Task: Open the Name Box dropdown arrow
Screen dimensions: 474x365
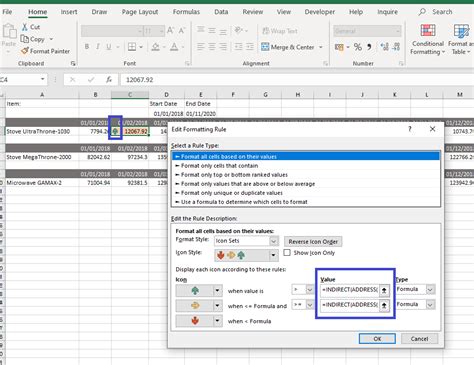Action: pos(43,79)
